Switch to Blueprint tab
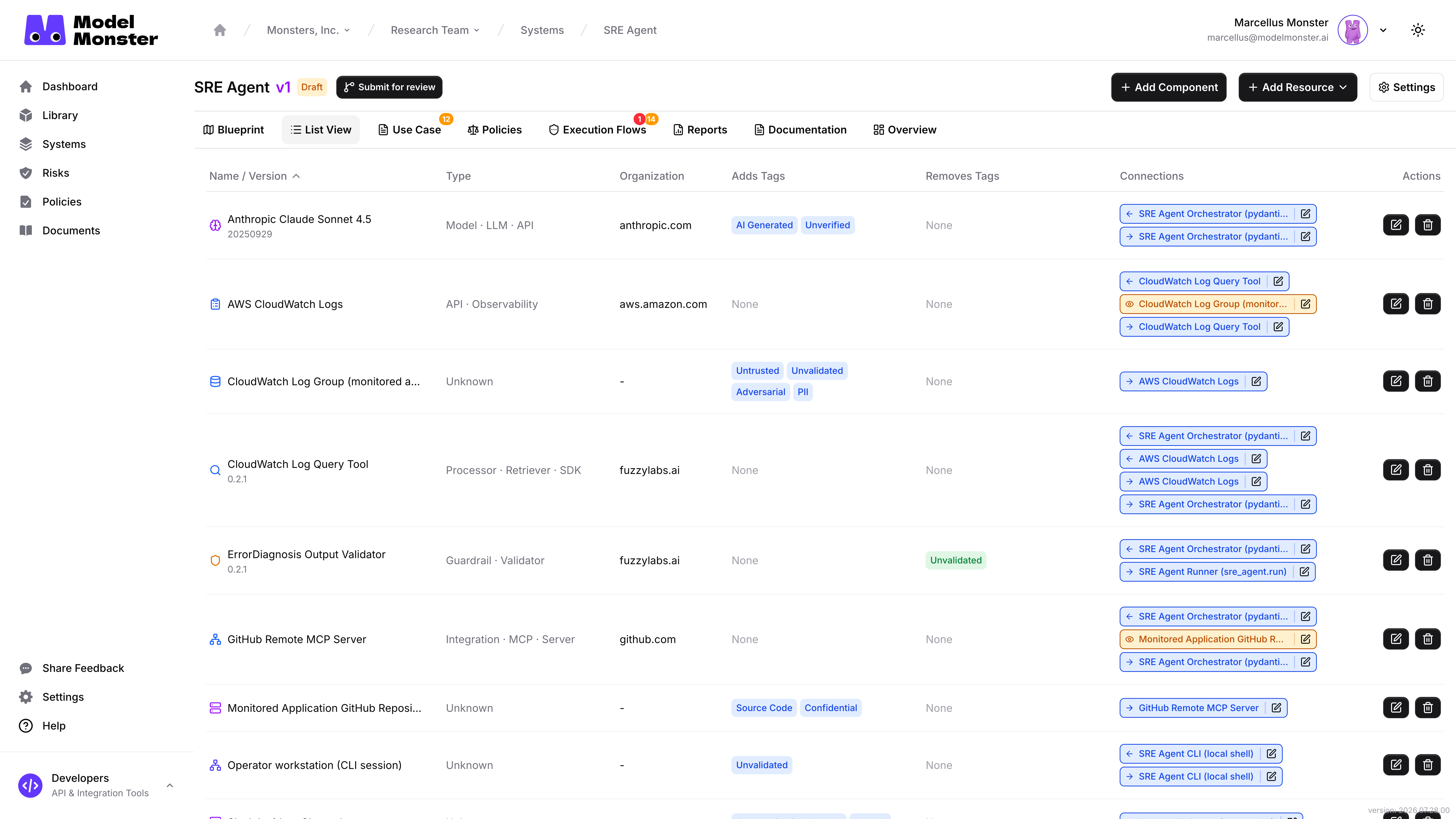Viewport: 1456px width, 819px height. 233,129
